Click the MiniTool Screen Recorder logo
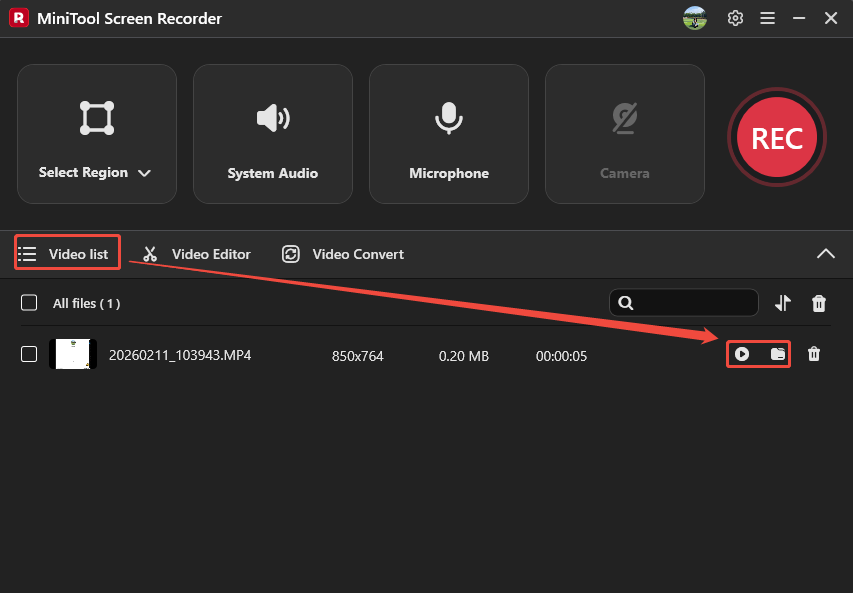The width and height of the screenshot is (853, 593). (18, 18)
